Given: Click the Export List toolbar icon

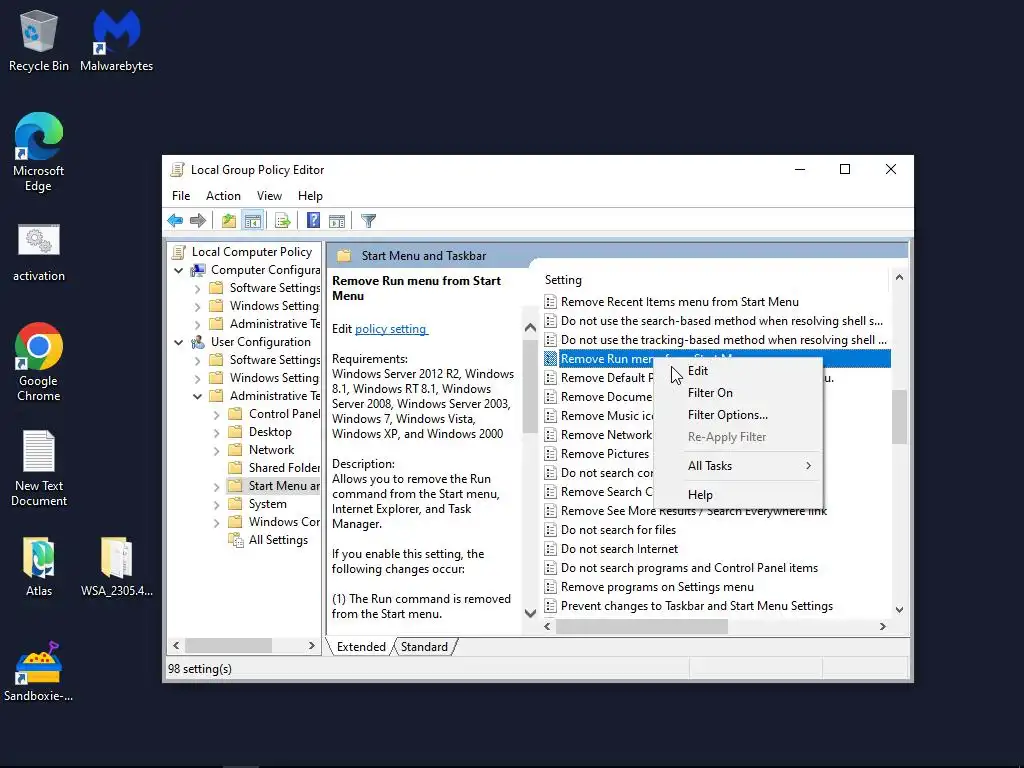Looking at the screenshot, I should 282,221.
